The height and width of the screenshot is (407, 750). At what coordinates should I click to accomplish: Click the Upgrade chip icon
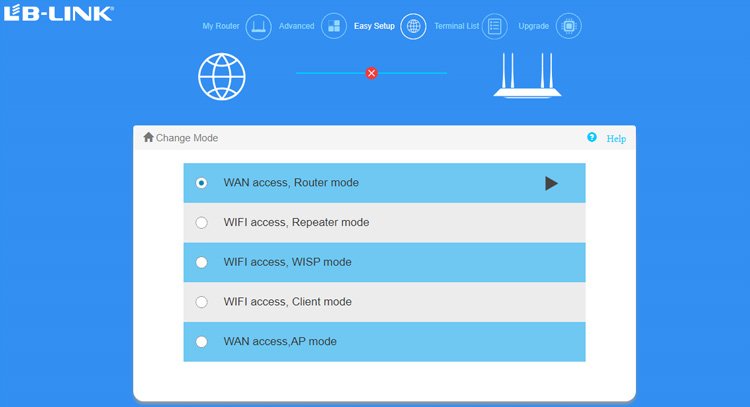(569, 26)
